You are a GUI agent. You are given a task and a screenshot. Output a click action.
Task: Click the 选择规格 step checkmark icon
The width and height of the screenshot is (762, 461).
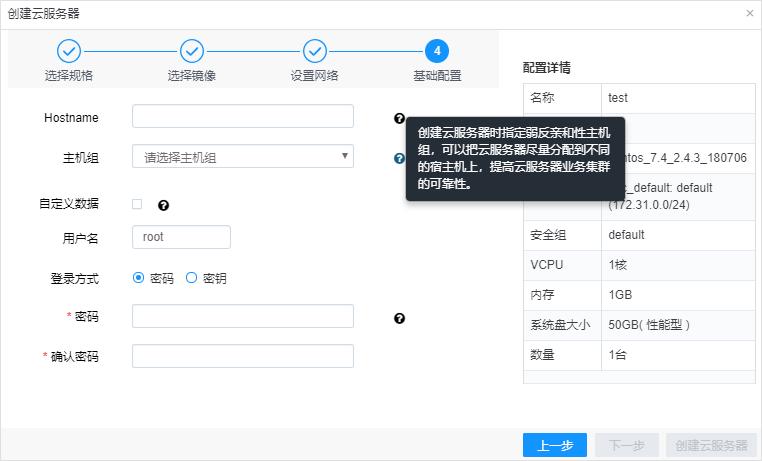69,51
